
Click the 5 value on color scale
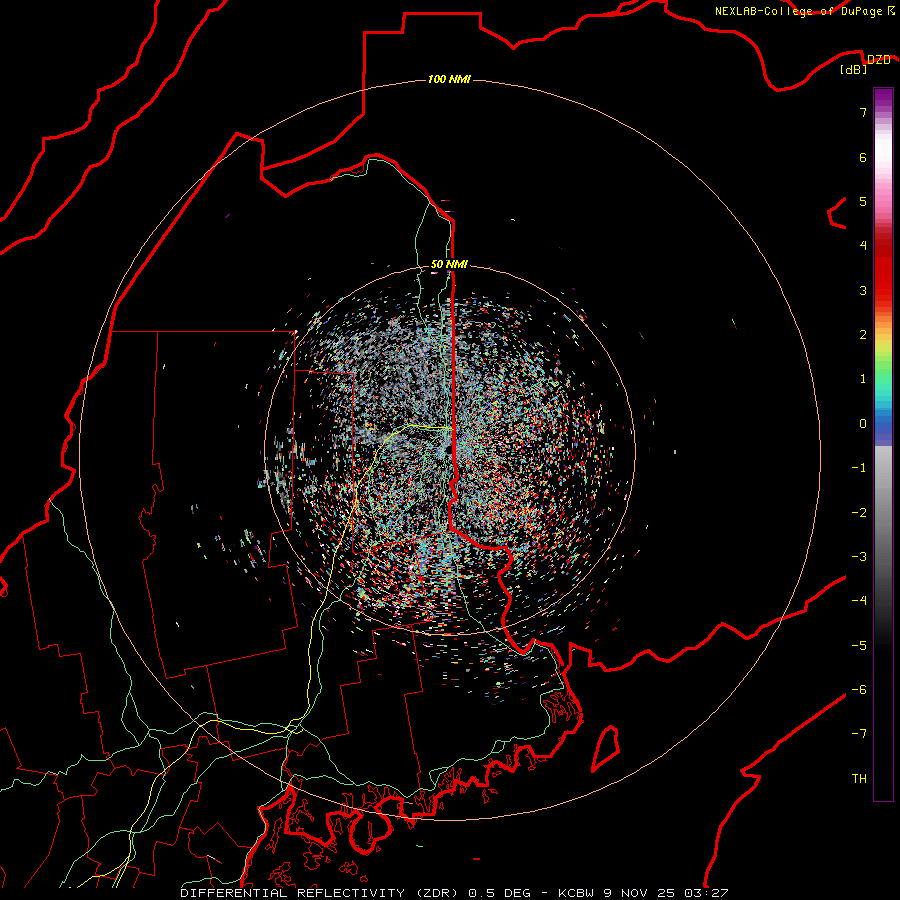(x=863, y=201)
